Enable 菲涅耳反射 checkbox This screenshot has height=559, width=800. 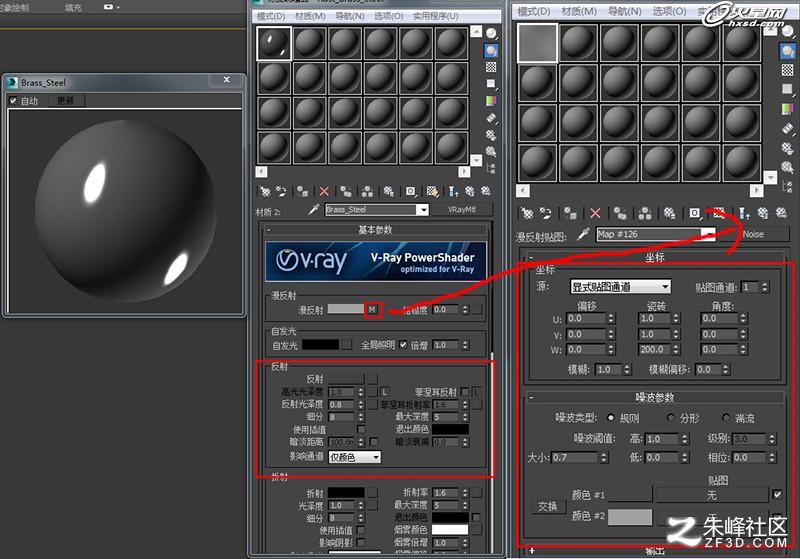pyautogui.click(x=464, y=392)
